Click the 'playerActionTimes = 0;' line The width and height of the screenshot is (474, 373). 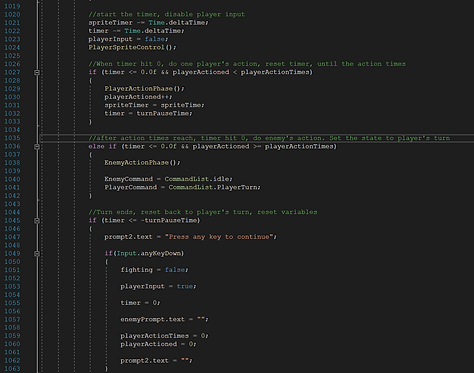pyautogui.click(x=164, y=336)
